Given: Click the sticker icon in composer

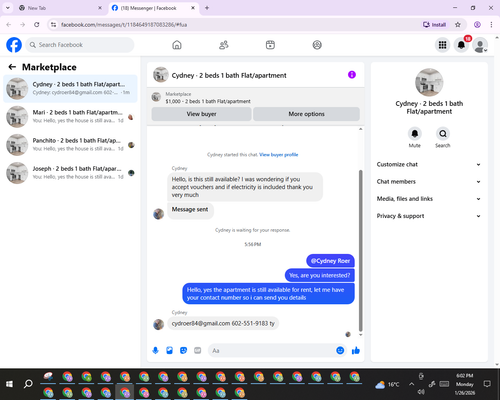Looking at the screenshot, I should 184,350.
